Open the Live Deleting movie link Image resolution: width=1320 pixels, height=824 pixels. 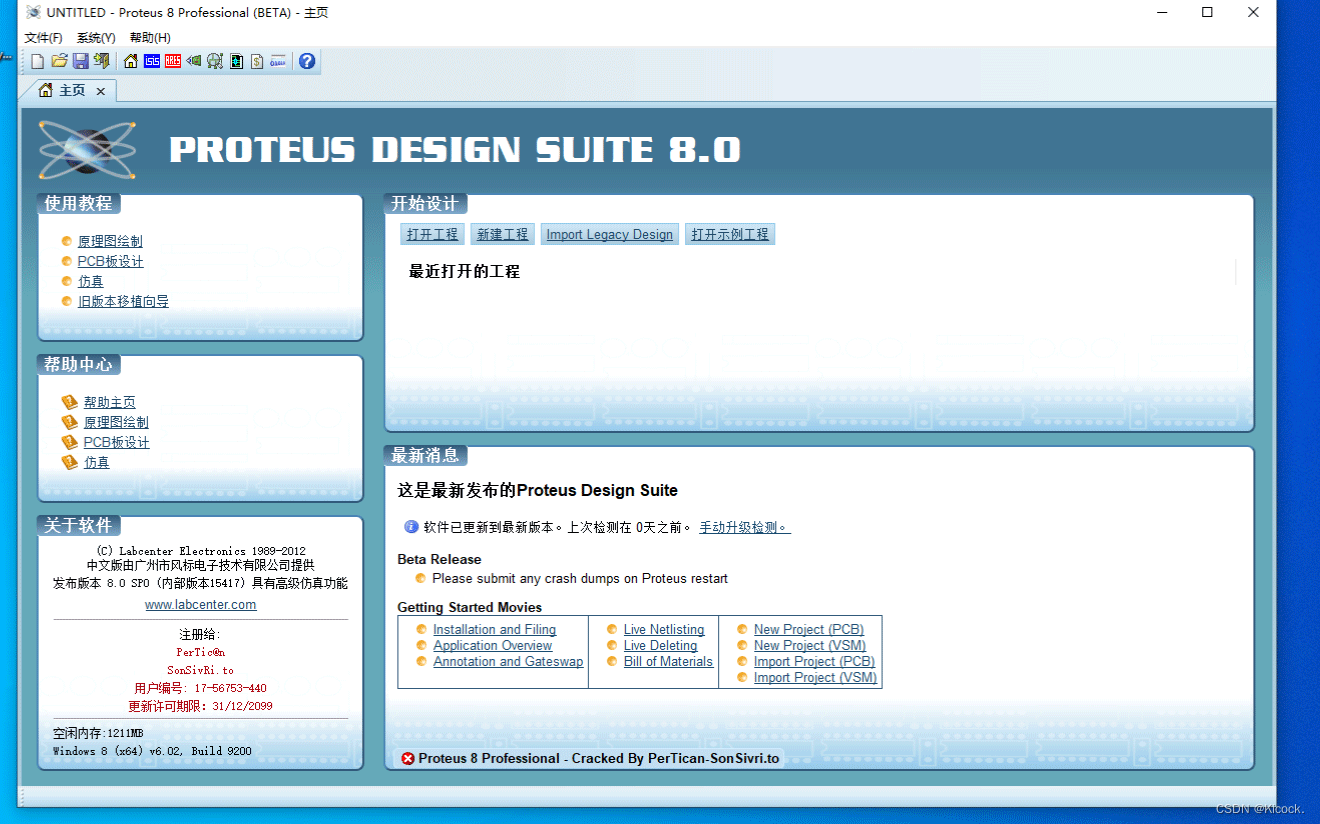660,646
